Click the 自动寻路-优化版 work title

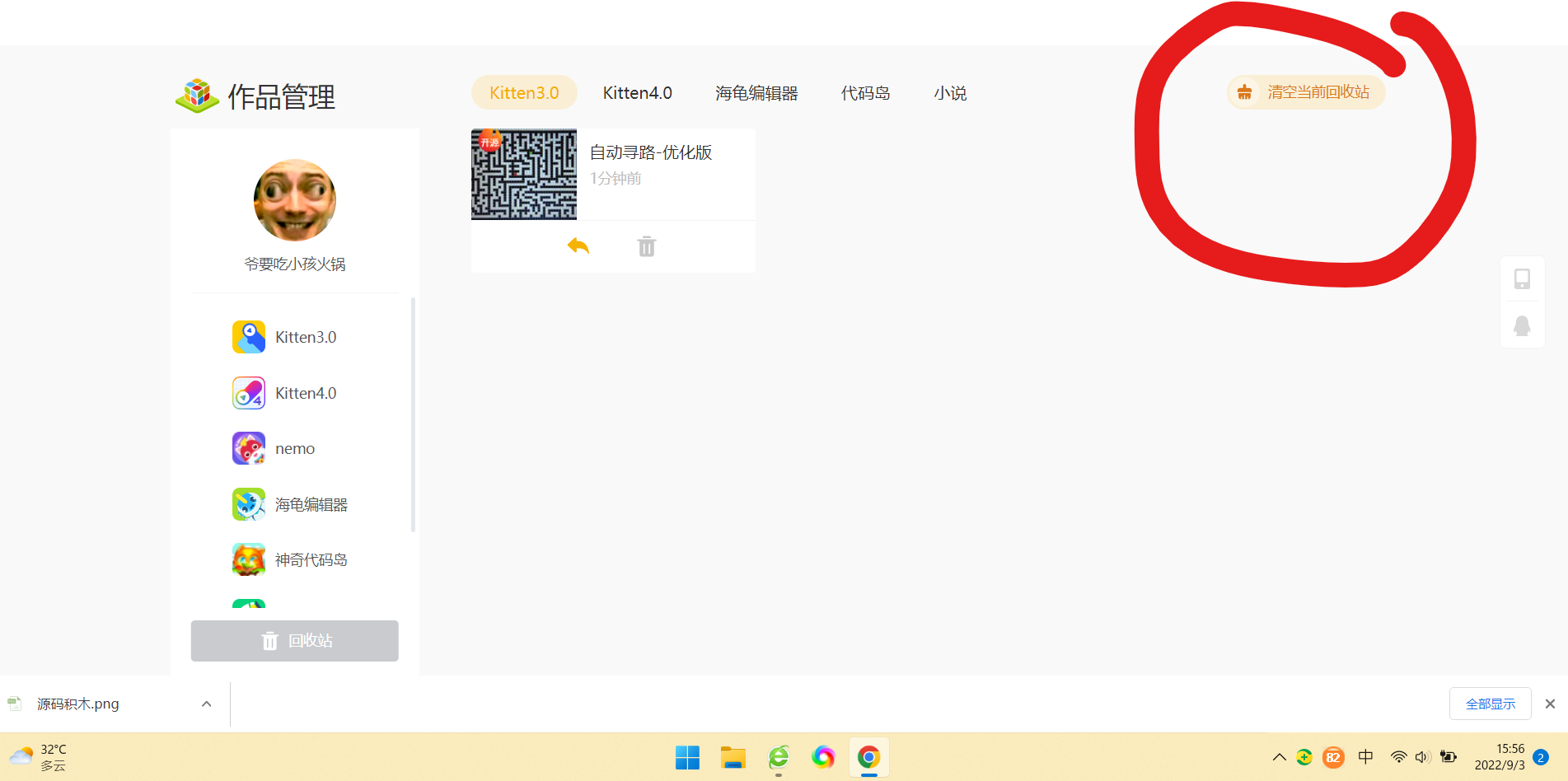coord(651,152)
